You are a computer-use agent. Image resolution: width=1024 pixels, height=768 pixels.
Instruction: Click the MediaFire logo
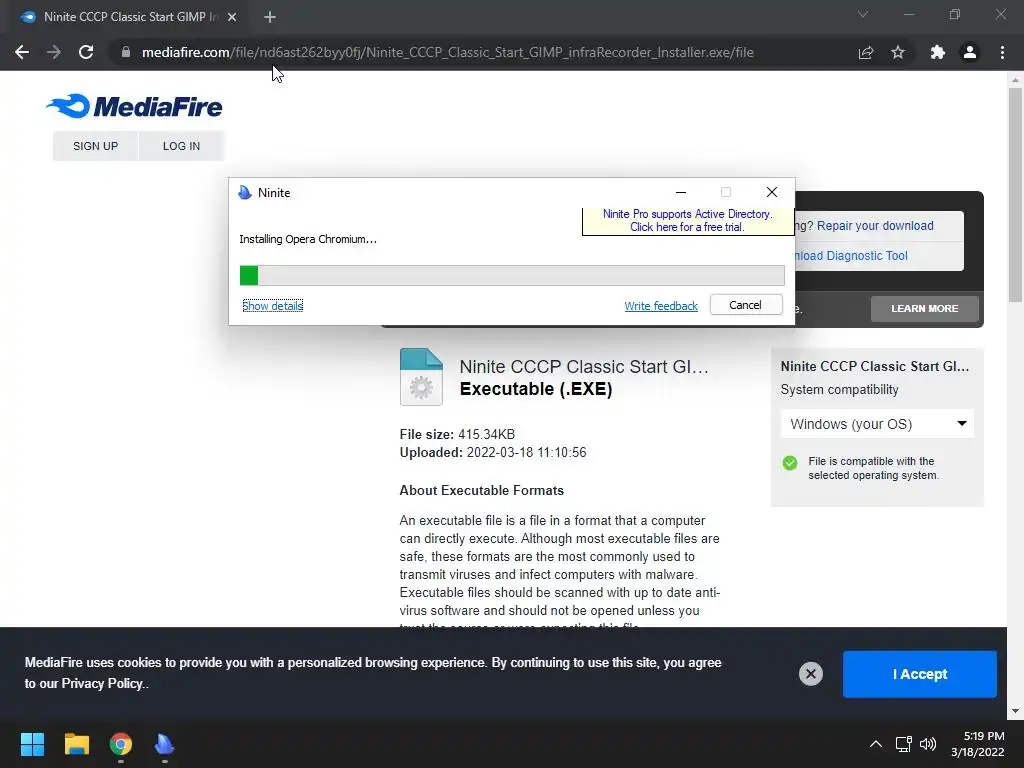pos(134,106)
